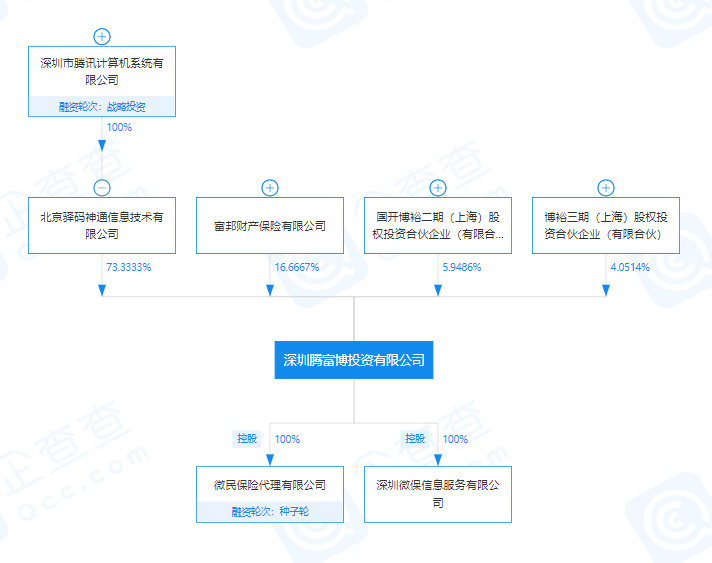
Task: Open 深圳微保信息服务有限公司 company box
Action: coord(438,494)
